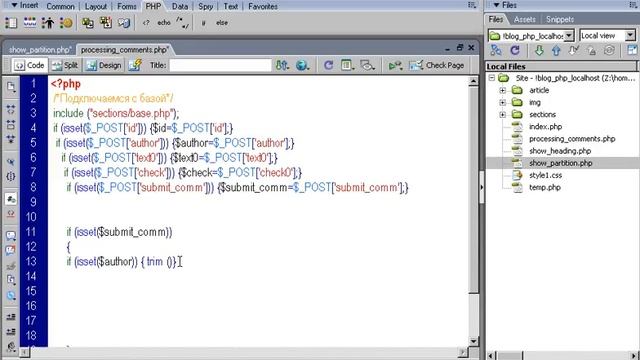Click the Live Data view lightning icon
This screenshot has height=360, width=640.
(x=135, y=65)
